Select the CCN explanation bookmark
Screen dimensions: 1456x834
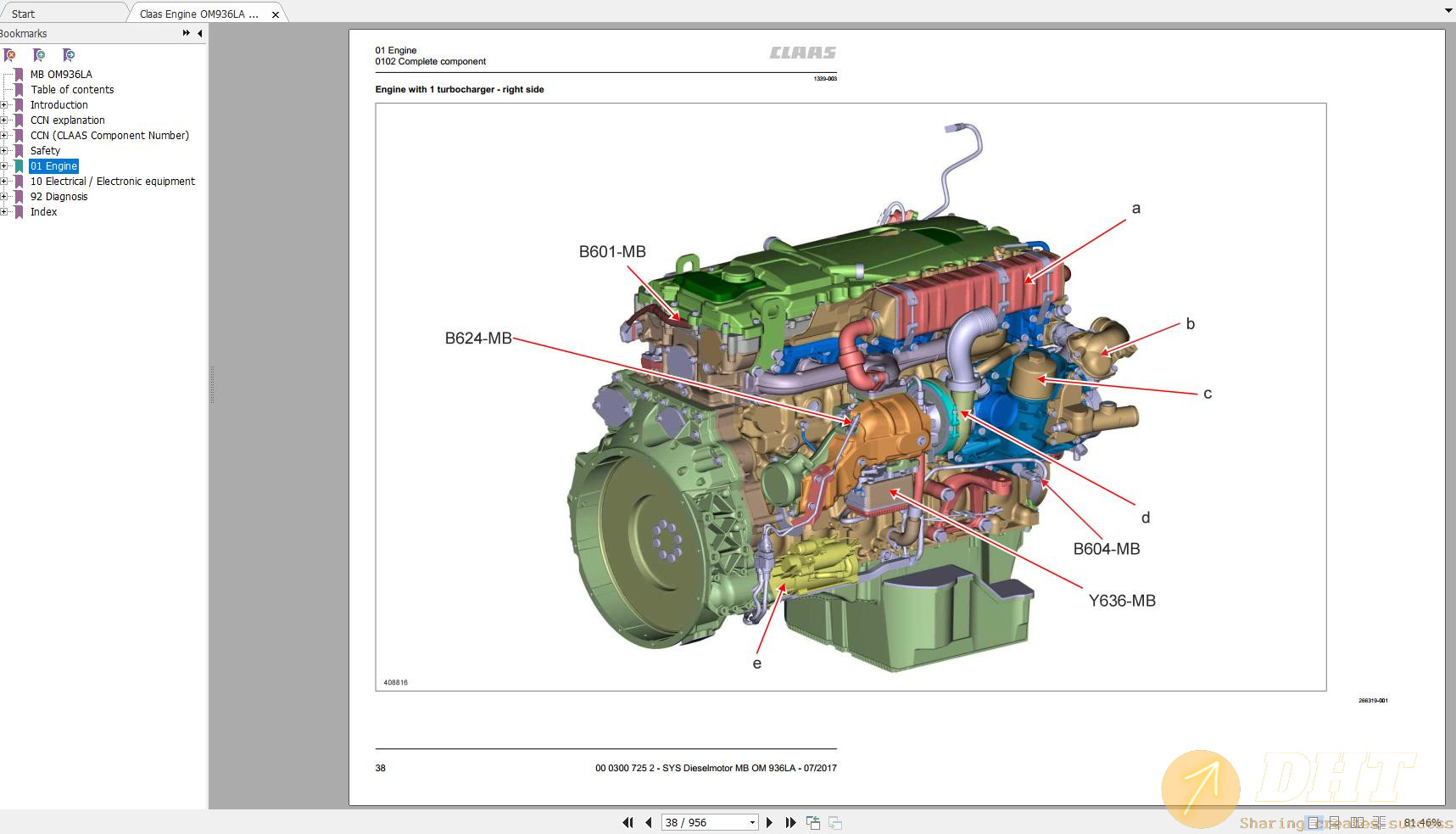coord(68,120)
